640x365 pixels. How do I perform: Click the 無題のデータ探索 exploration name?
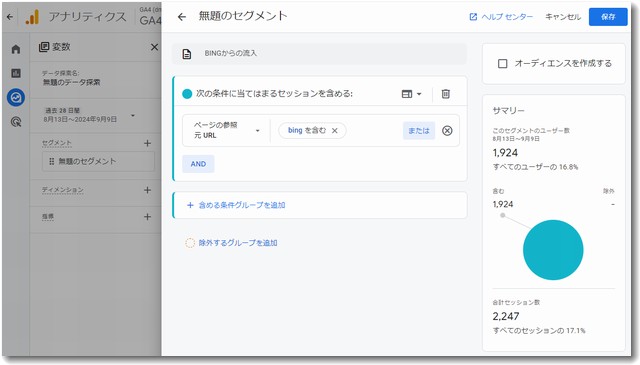(x=72, y=82)
